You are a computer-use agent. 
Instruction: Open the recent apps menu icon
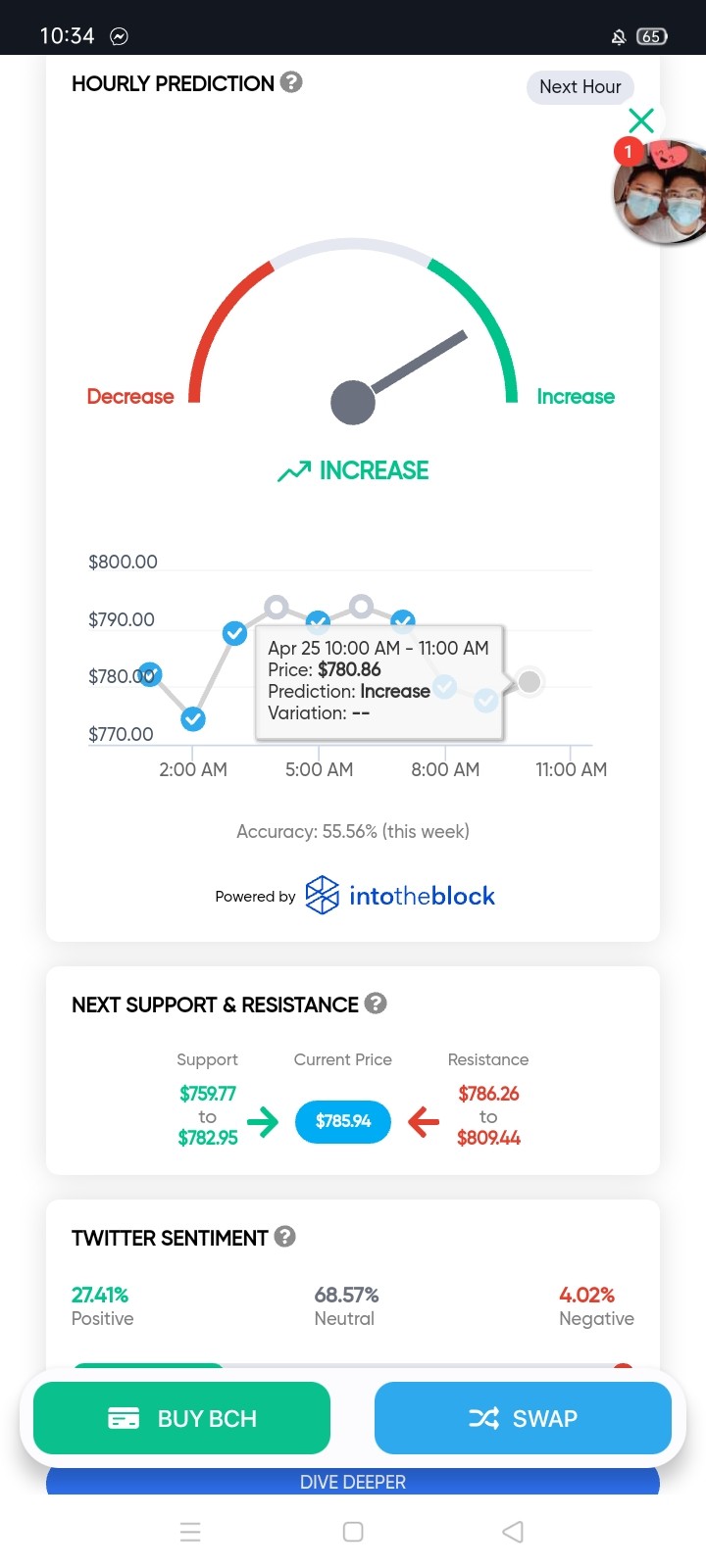click(191, 1532)
